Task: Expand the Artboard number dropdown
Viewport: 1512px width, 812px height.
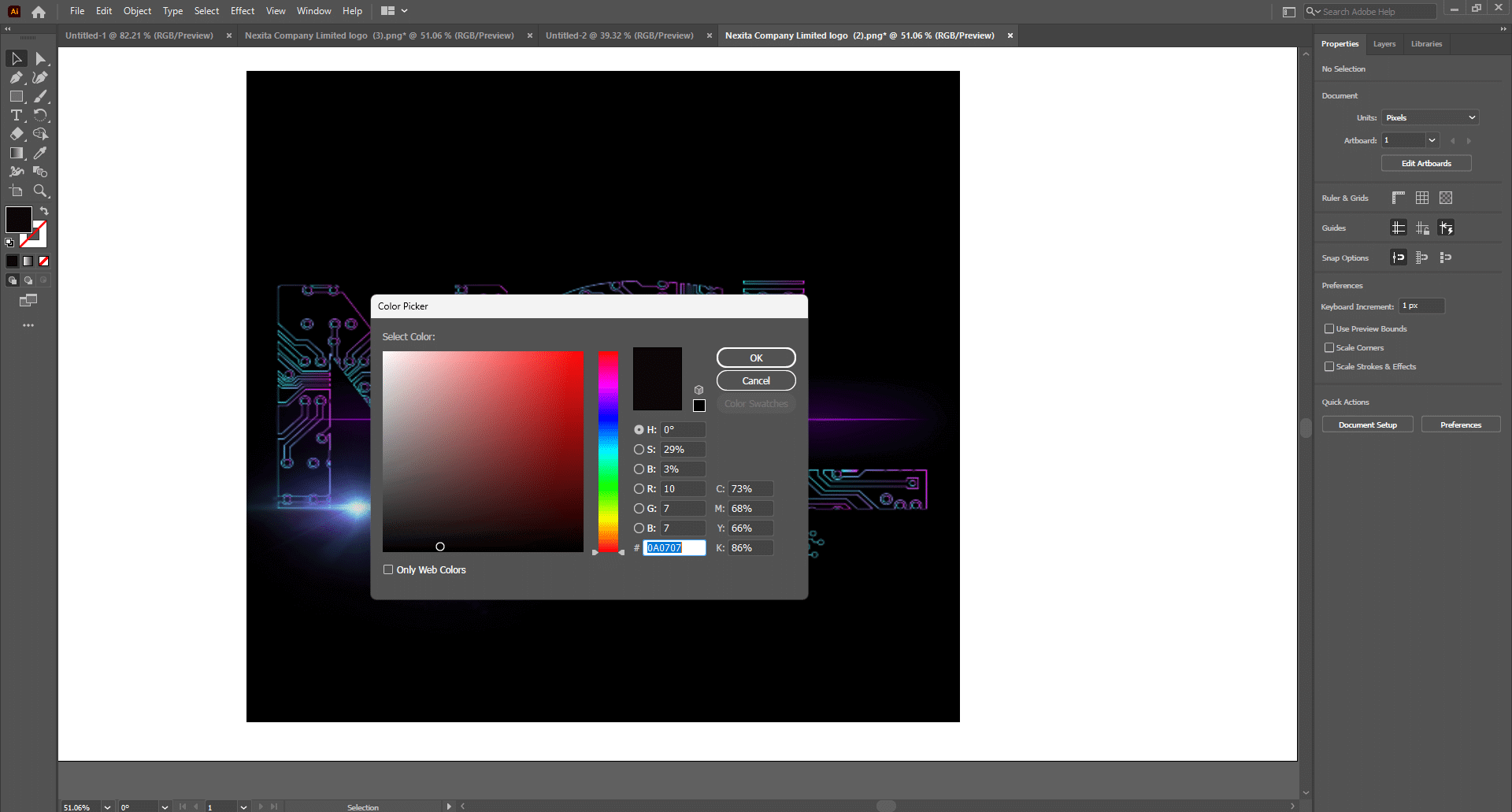Action: pyautogui.click(x=1432, y=140)
